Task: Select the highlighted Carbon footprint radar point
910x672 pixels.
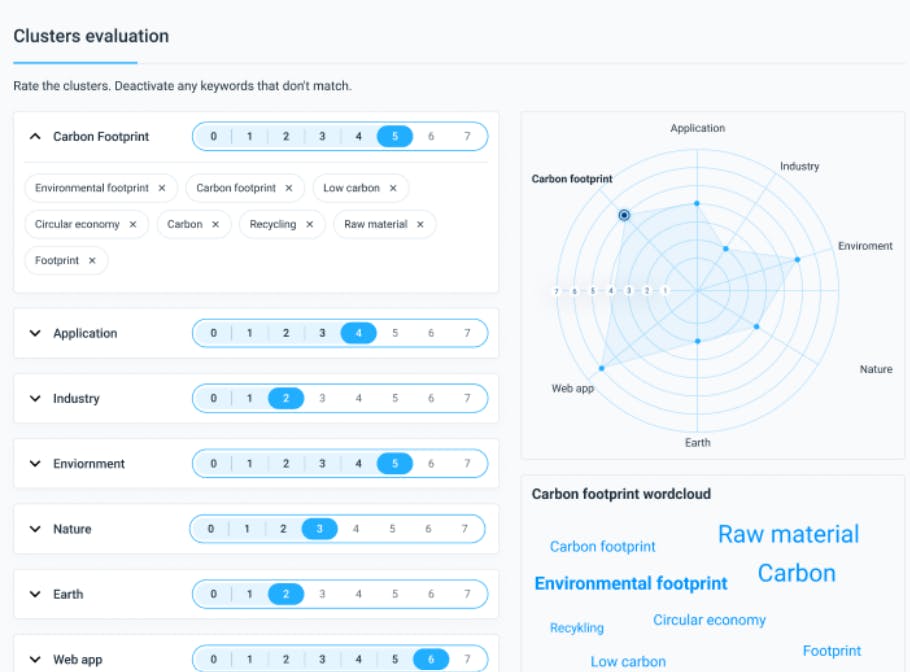Action: click(x=624, y=215)
